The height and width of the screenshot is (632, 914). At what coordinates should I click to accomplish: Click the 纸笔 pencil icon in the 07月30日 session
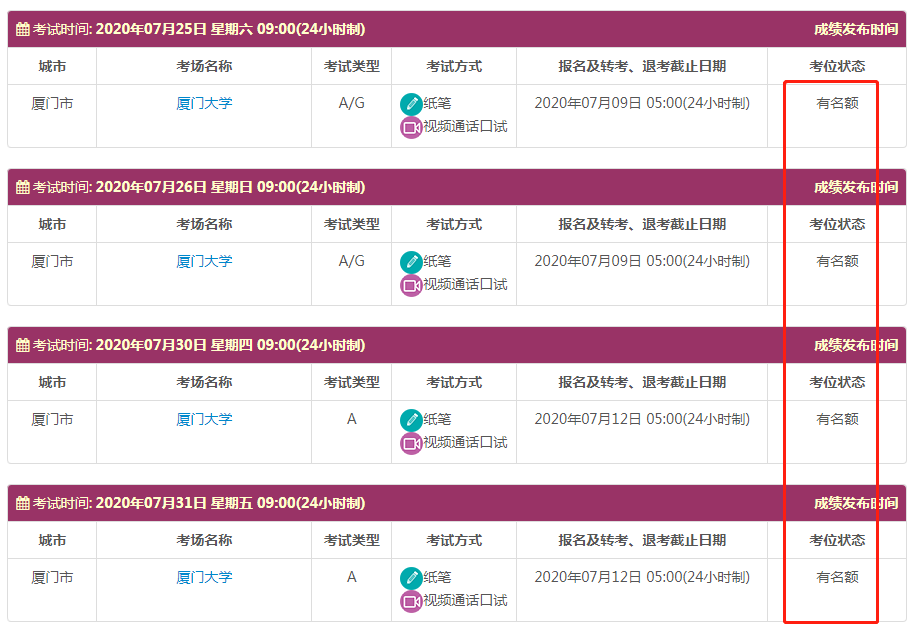pos(411,420)
